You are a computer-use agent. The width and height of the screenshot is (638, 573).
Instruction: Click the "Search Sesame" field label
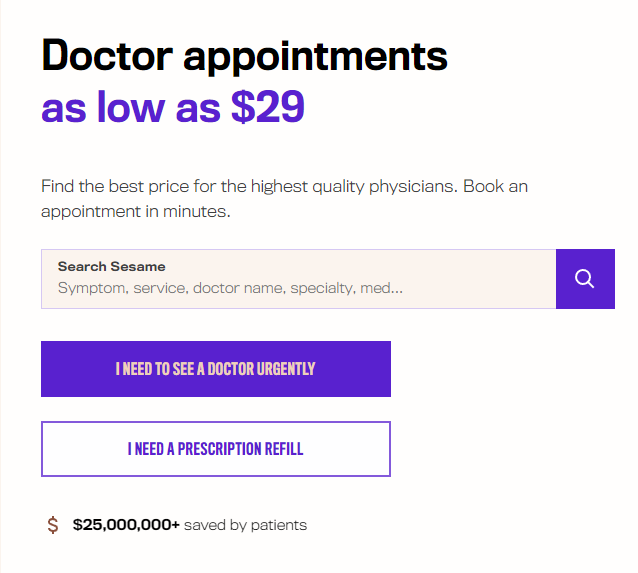(x=111, y=267)
